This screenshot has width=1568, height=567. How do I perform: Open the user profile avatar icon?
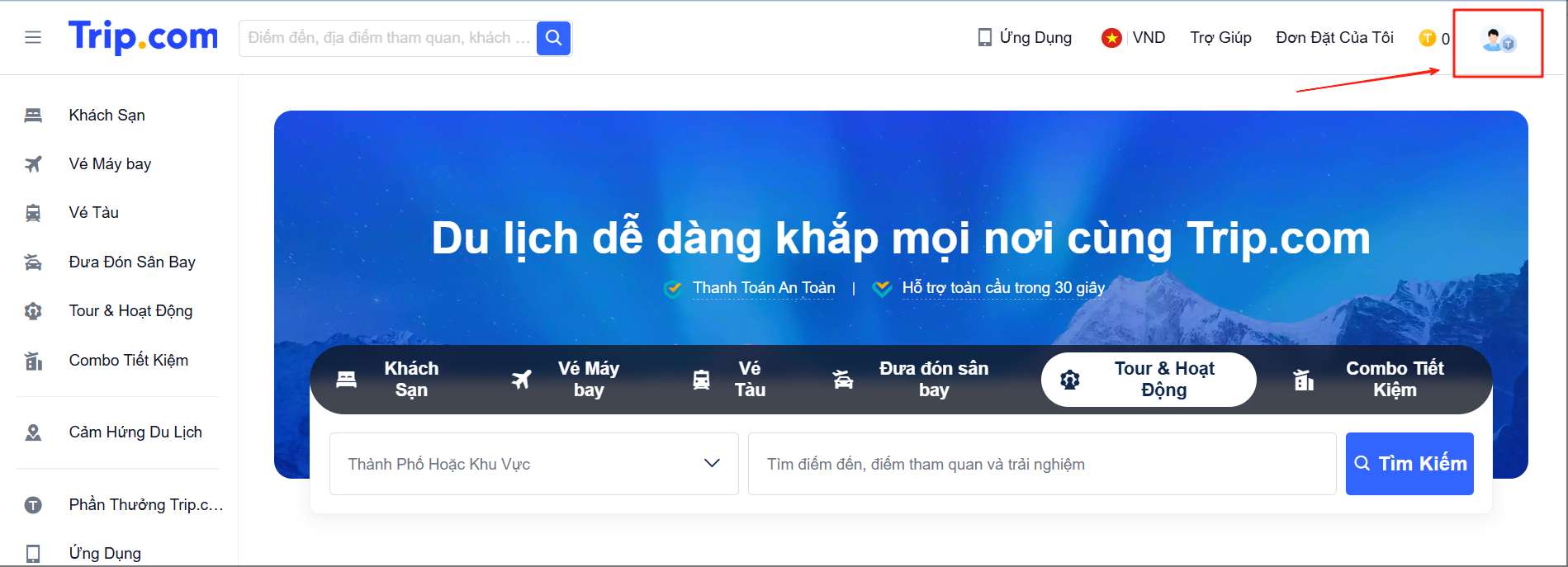(1498, 40)
